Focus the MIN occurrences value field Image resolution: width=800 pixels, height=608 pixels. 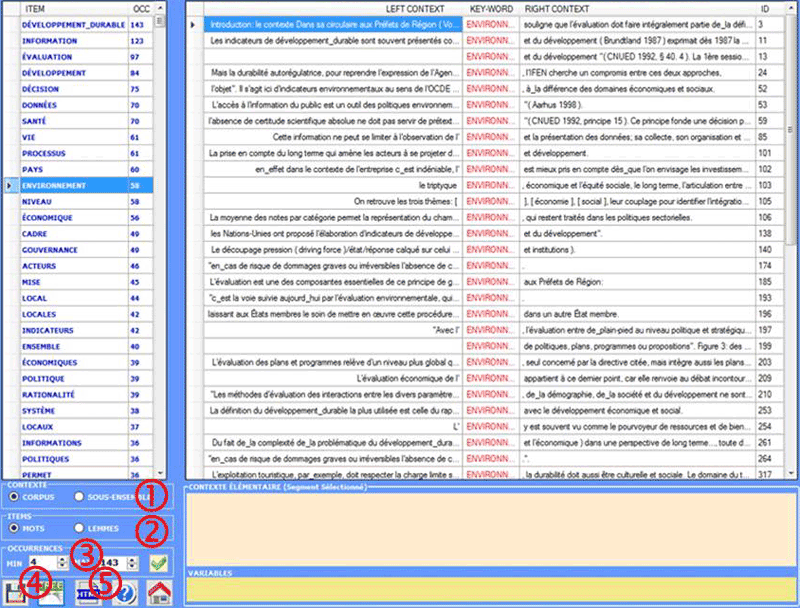tap(43, 563)
